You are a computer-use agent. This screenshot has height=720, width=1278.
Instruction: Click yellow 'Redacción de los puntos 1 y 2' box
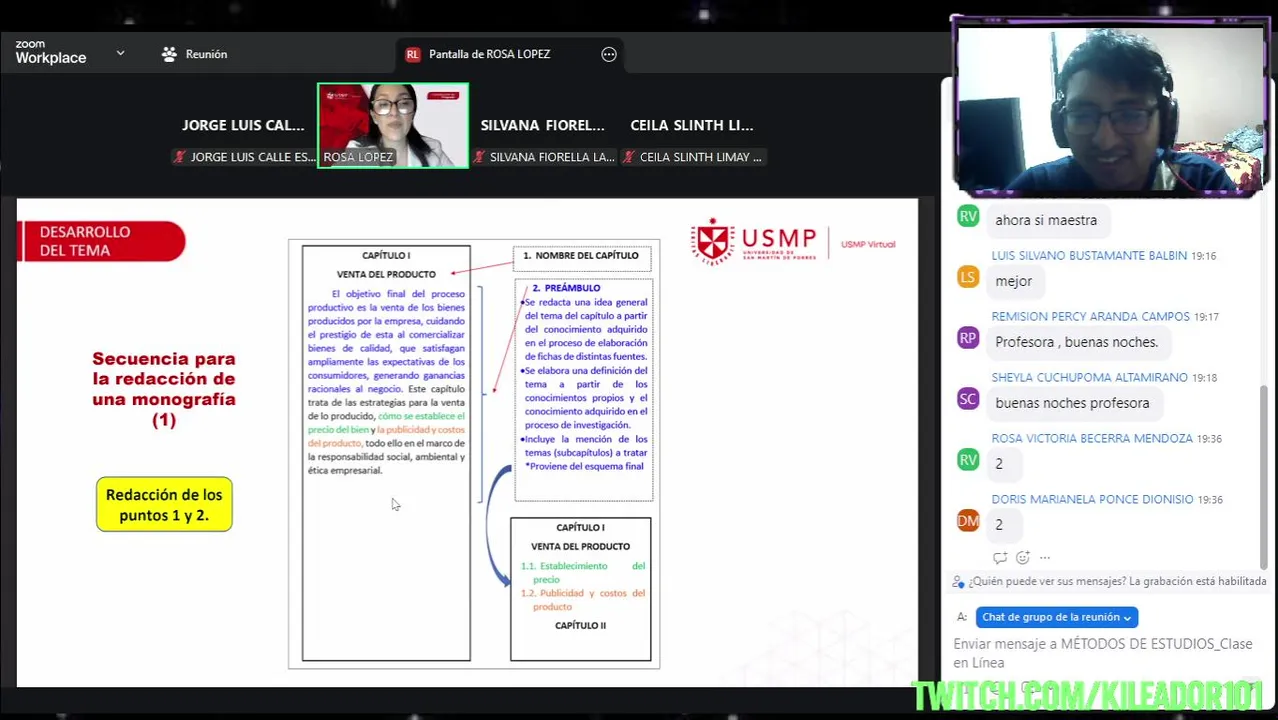(164, 505)
